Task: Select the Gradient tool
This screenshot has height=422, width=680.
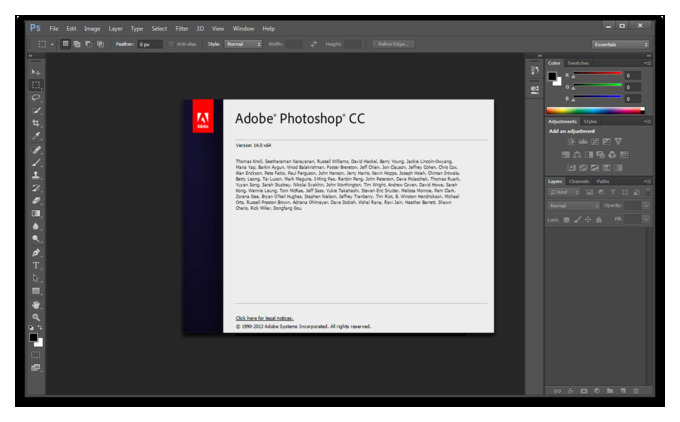Action: click(36, 213)
